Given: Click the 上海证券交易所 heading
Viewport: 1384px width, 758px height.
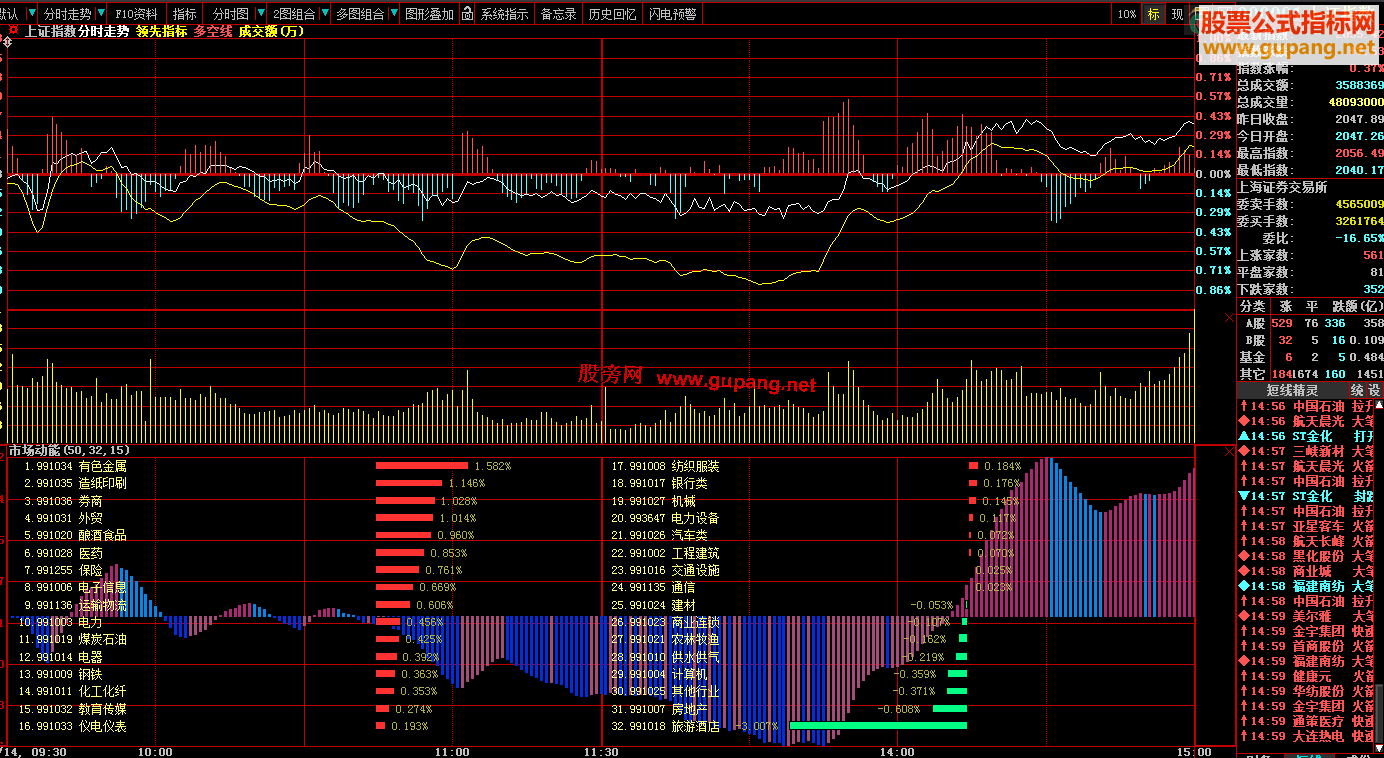Looking at the screenshot, I should (x=1282, y=186).
